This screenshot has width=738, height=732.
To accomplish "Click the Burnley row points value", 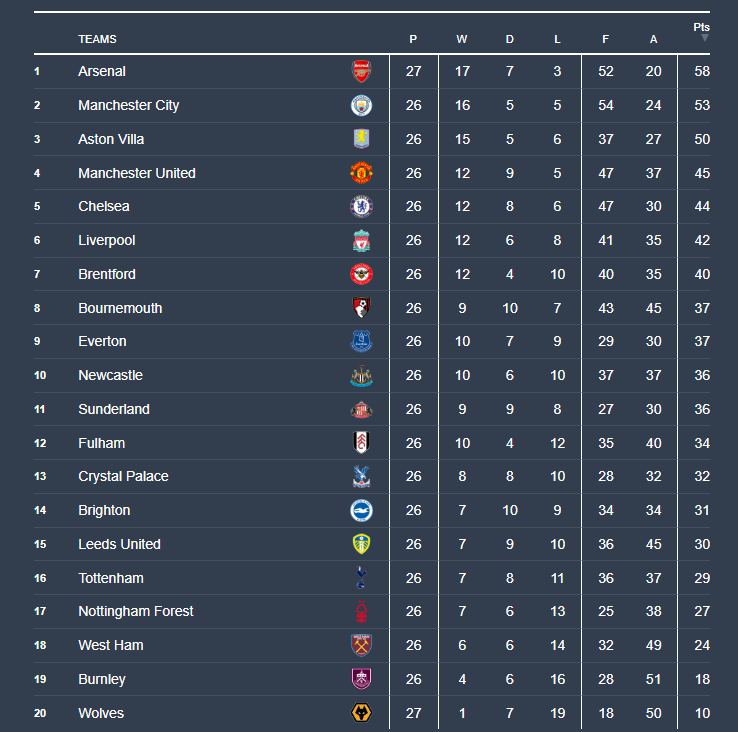I will point(702,679).
